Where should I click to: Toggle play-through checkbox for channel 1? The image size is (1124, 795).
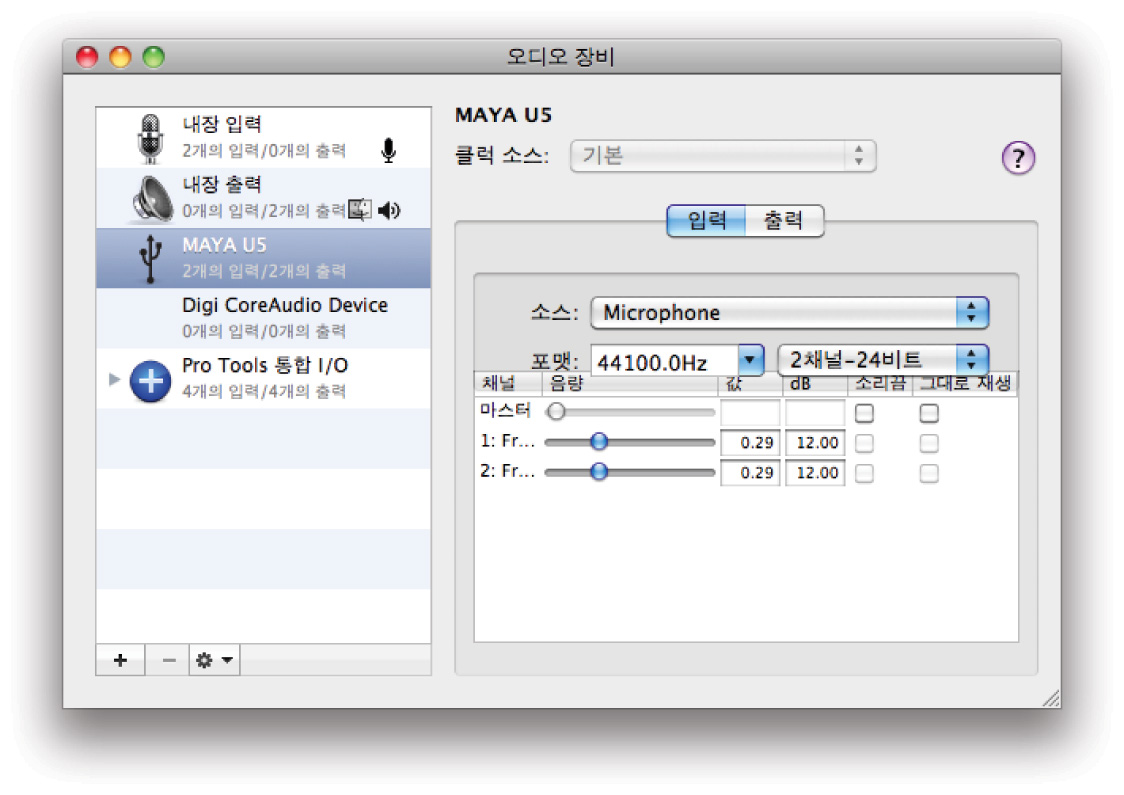click(x=929, y=443)
